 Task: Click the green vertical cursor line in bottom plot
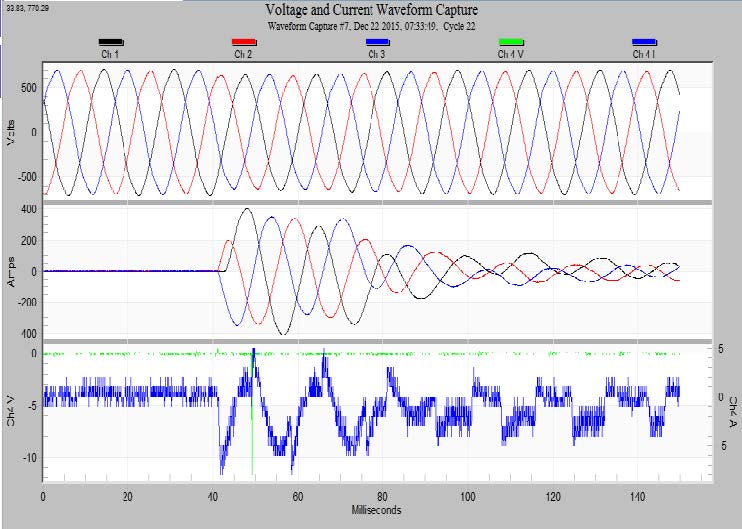252,420
